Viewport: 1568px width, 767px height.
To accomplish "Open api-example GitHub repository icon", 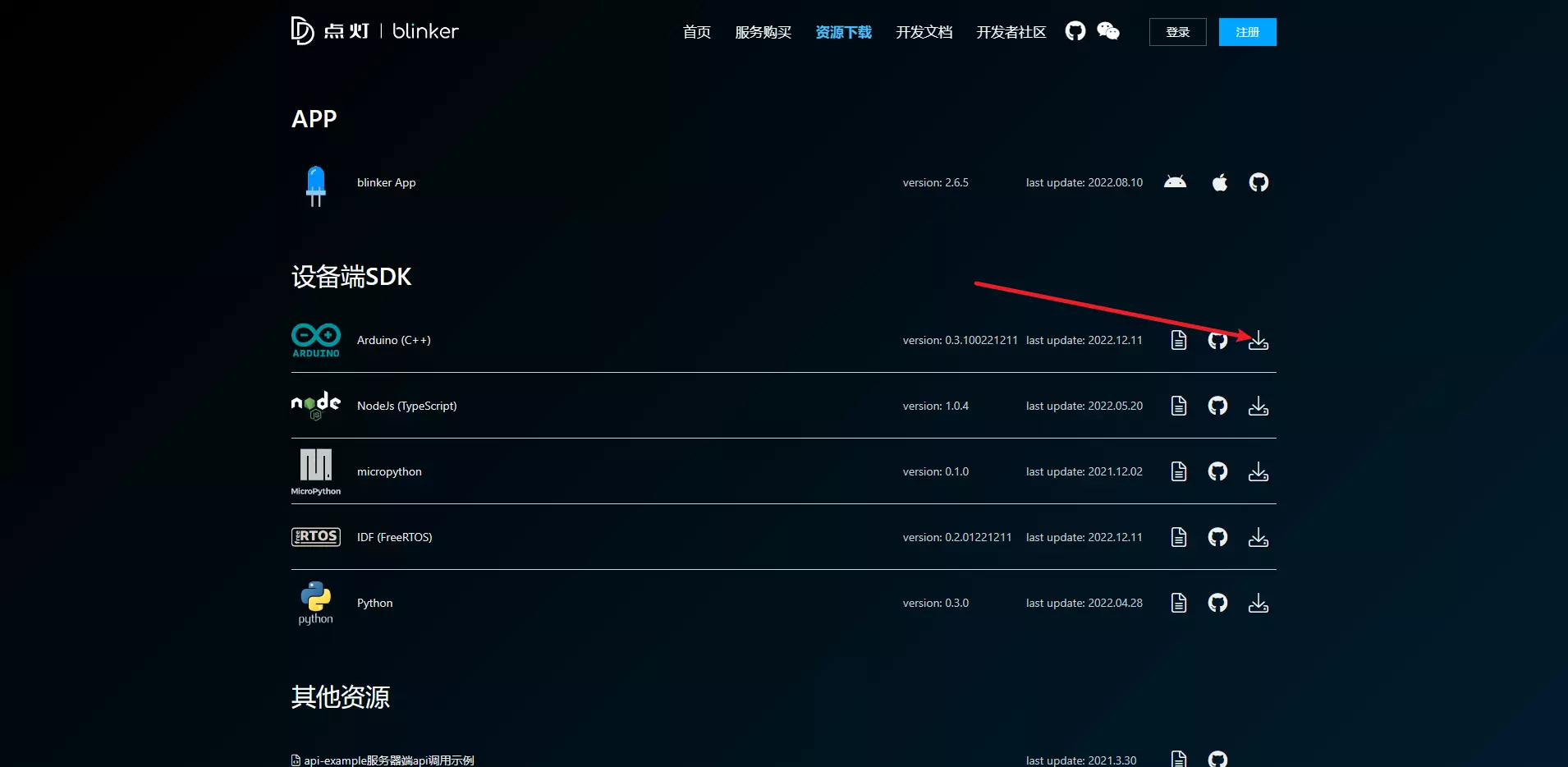I will (x=1218, y=759).
